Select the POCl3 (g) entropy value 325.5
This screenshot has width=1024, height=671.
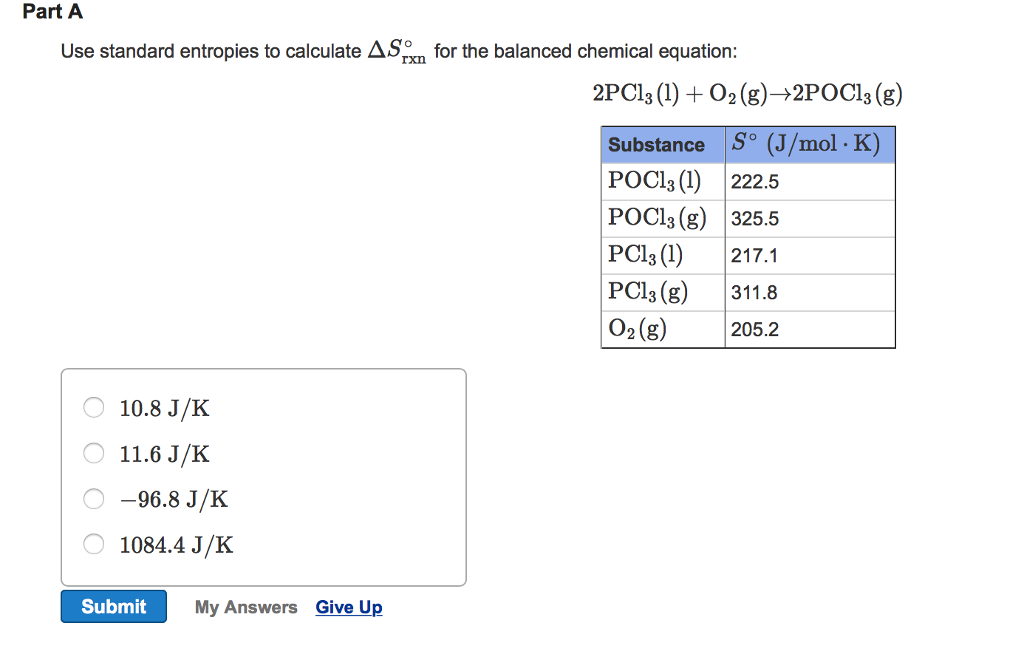[750, 218]
